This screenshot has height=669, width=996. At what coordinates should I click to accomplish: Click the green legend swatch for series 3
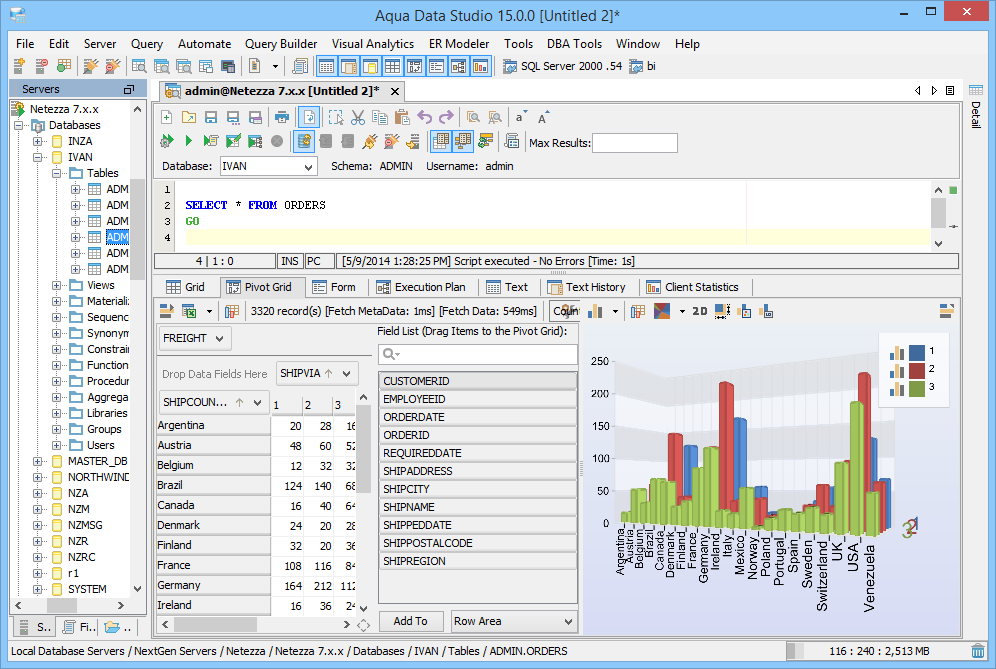tap(917, 388)
